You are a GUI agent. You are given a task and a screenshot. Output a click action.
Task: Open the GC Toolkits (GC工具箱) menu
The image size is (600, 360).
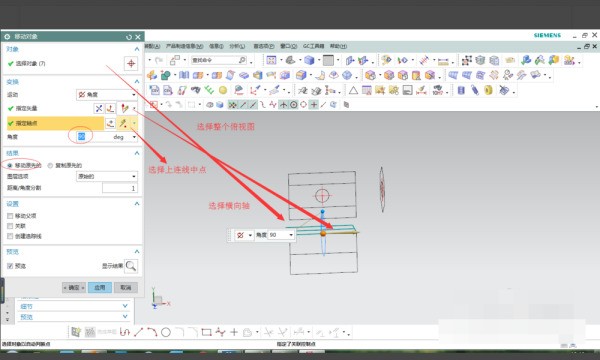click(x=313, y=46)
